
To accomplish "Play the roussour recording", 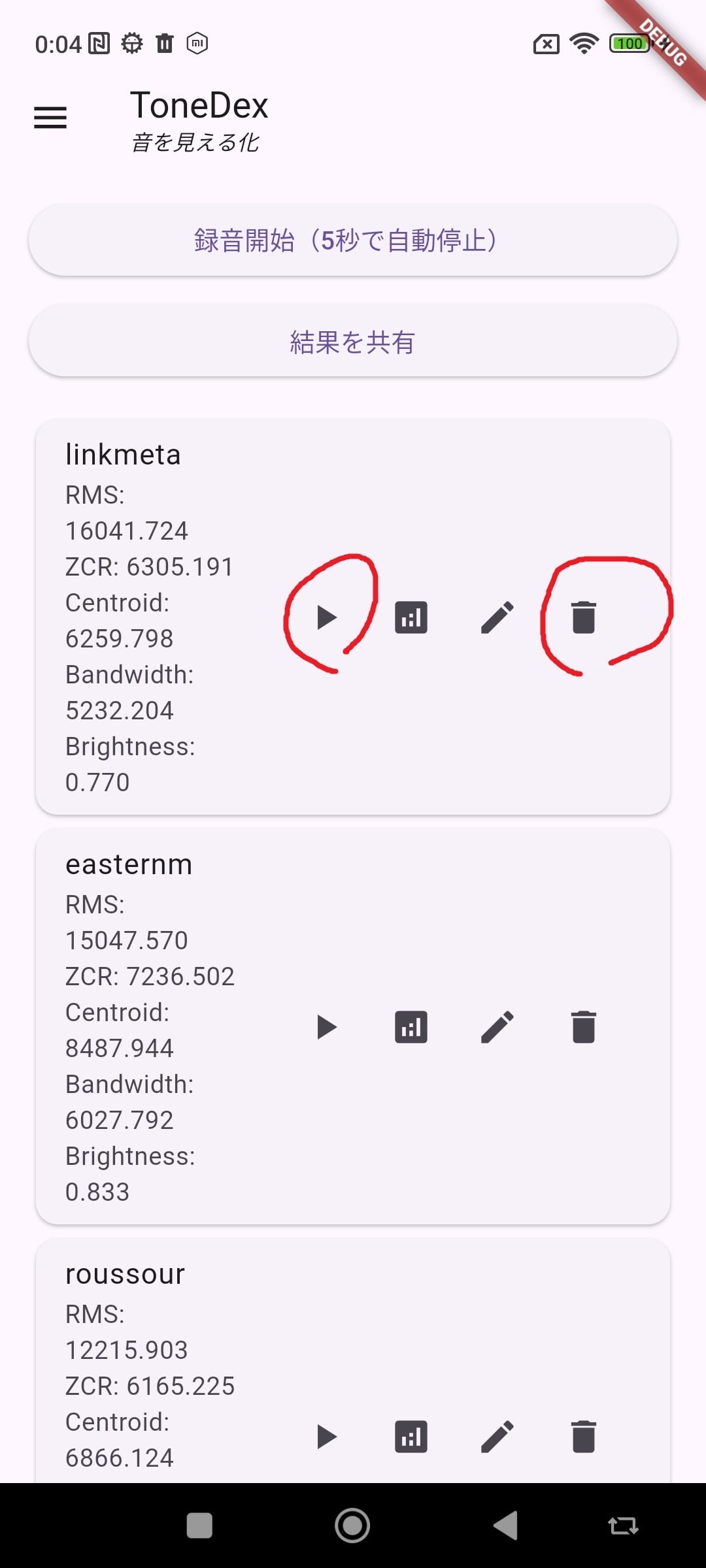I will tap(326, 1437).
